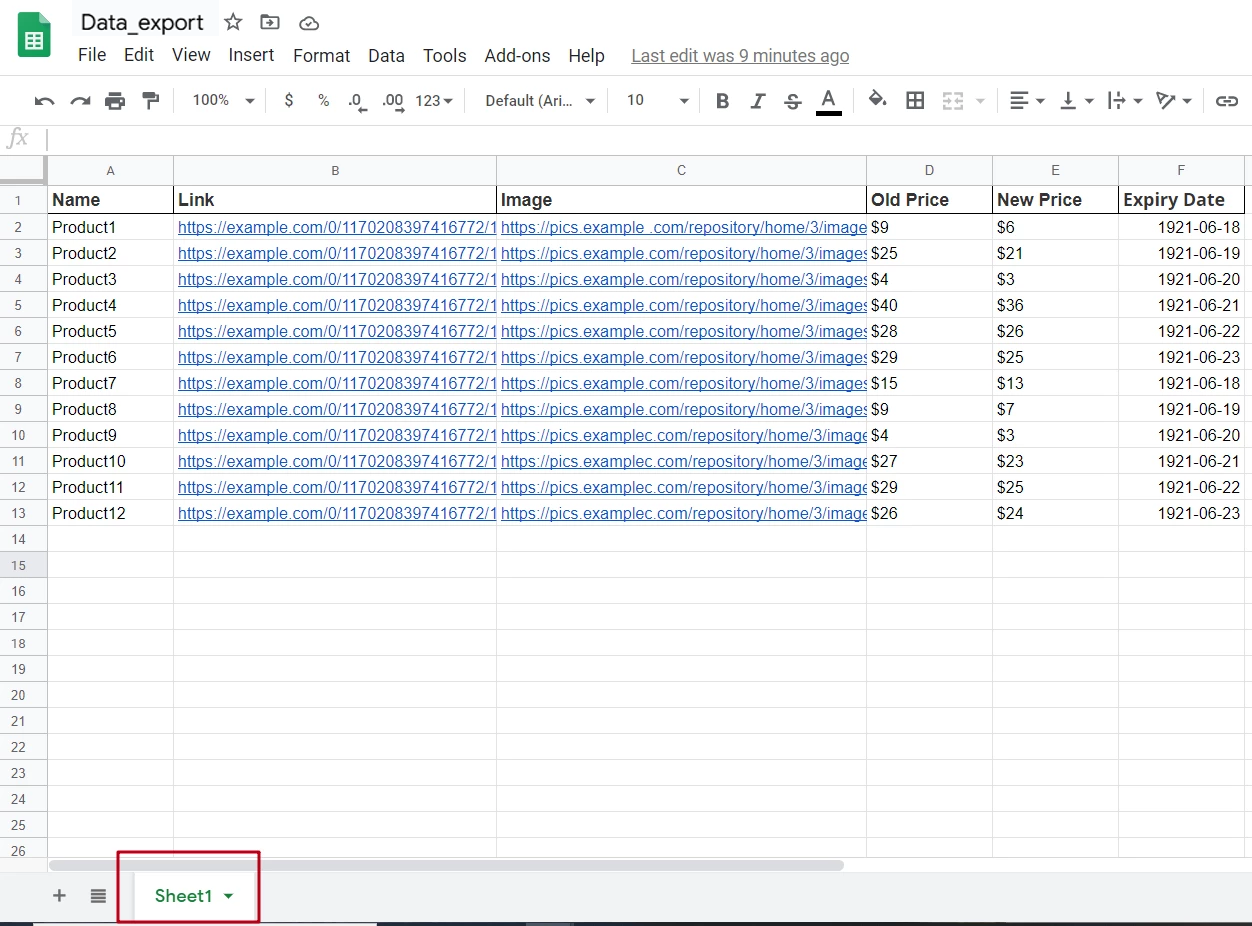Decrease decimal places
Image resolution: width=1252 pixels, height=926 pixels.
[x=357, y=101]
